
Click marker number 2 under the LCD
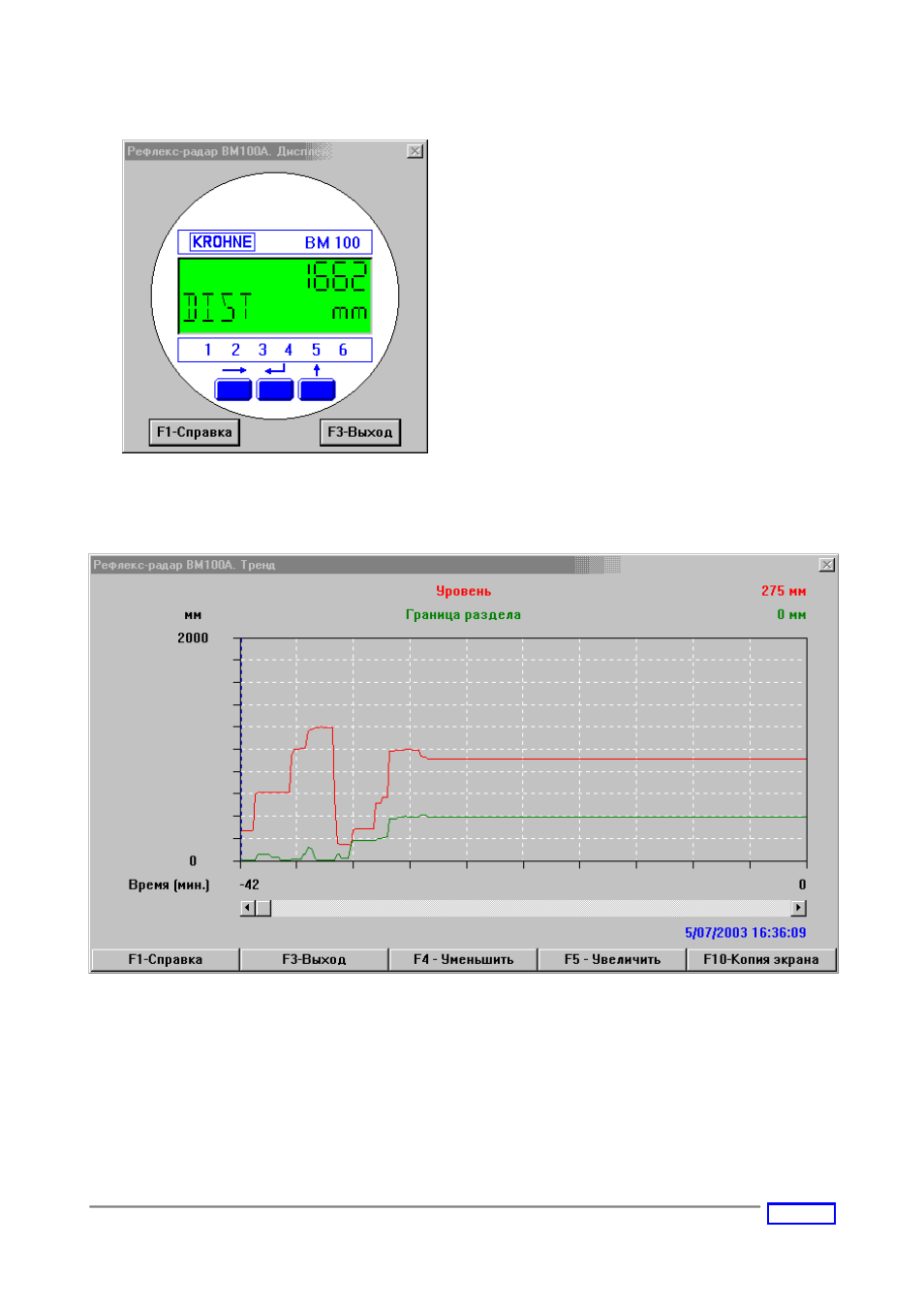click(235, 350)
